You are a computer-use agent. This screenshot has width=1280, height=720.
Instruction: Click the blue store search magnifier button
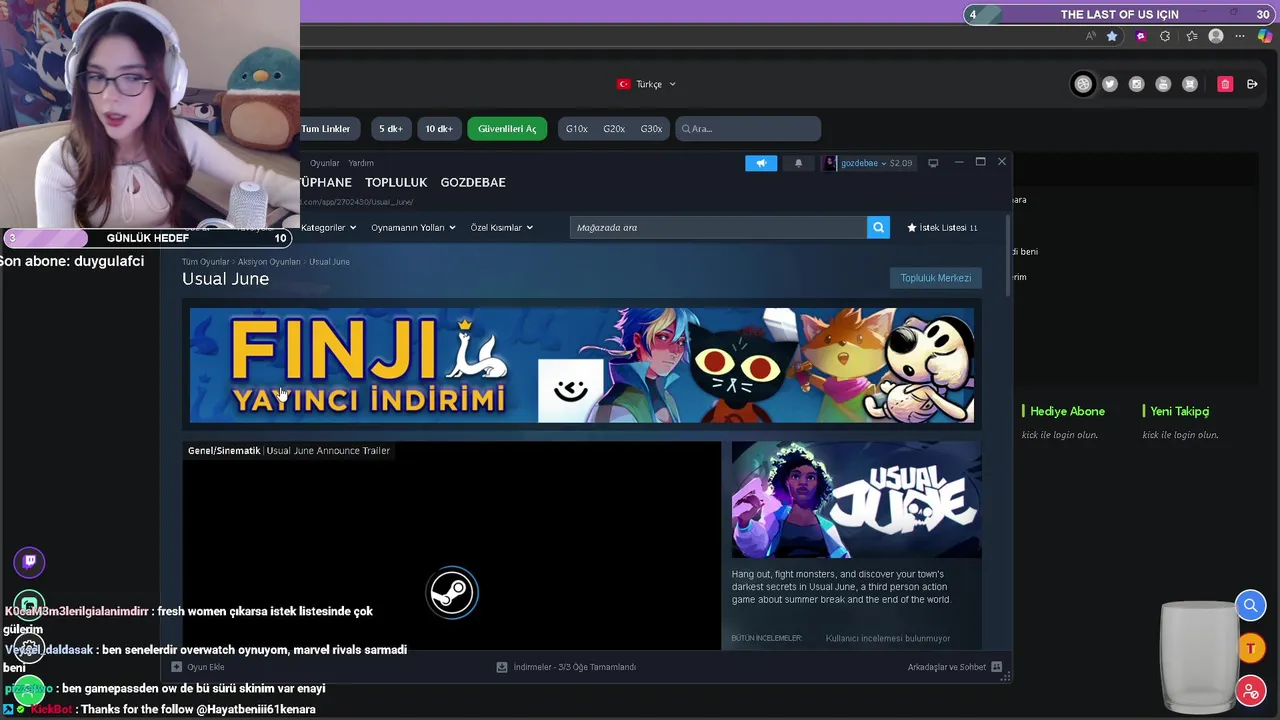[x=878, y=227]
